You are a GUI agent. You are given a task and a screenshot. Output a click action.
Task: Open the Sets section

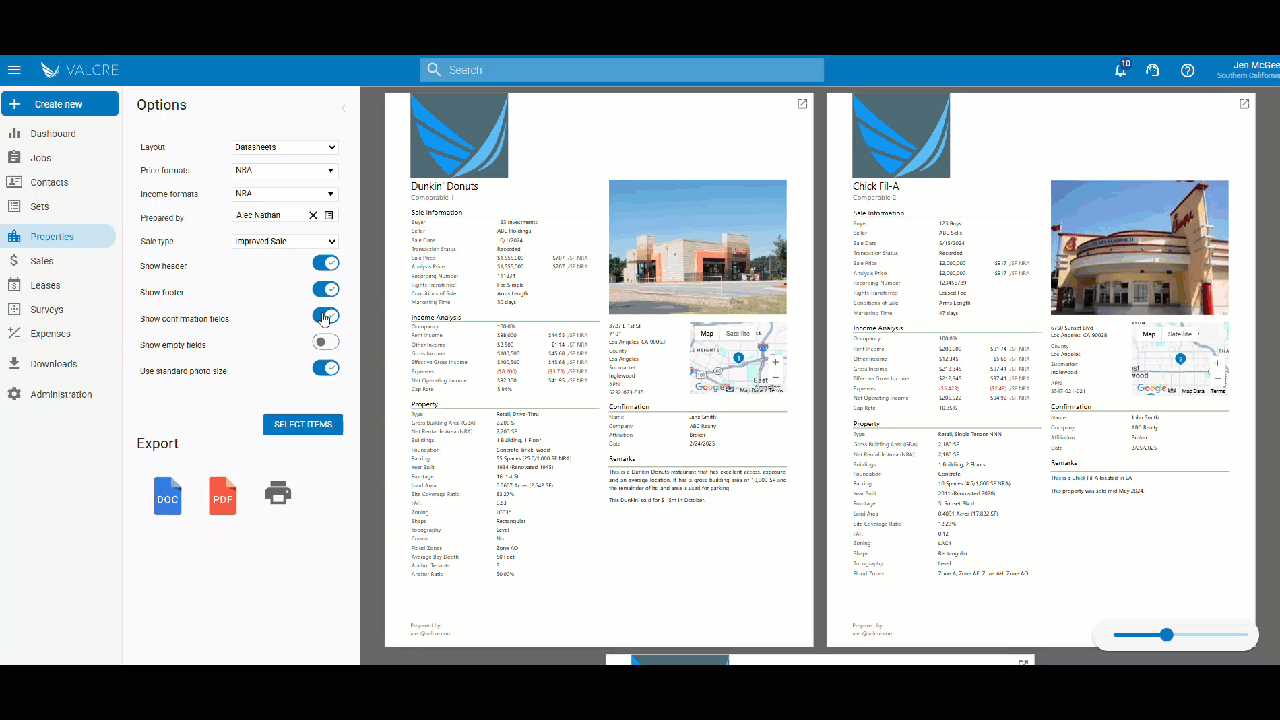[x=40, y=206]
